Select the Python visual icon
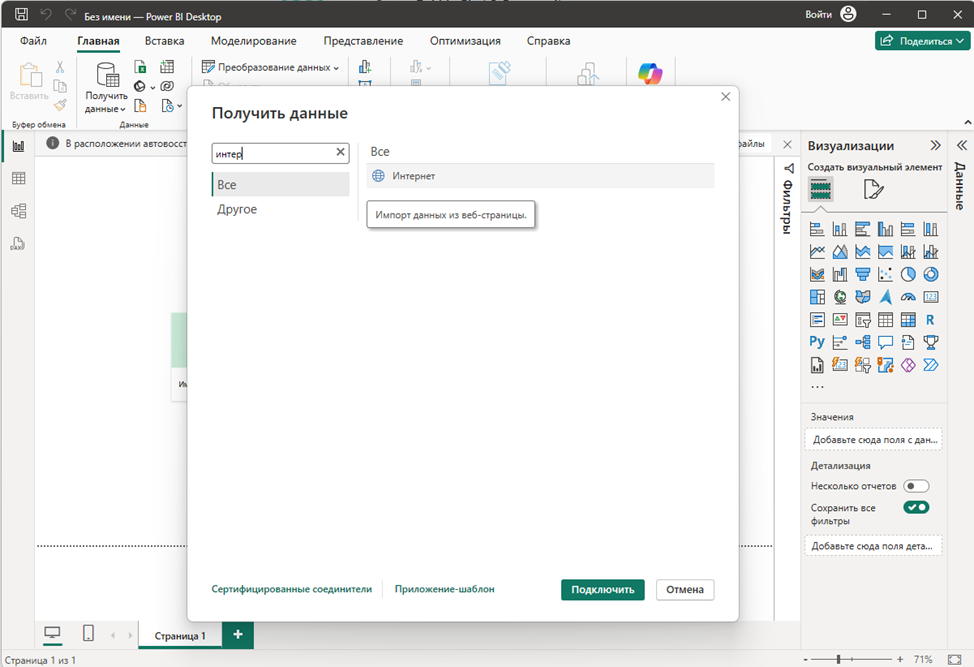974x667 pixels. pos(817,342)
